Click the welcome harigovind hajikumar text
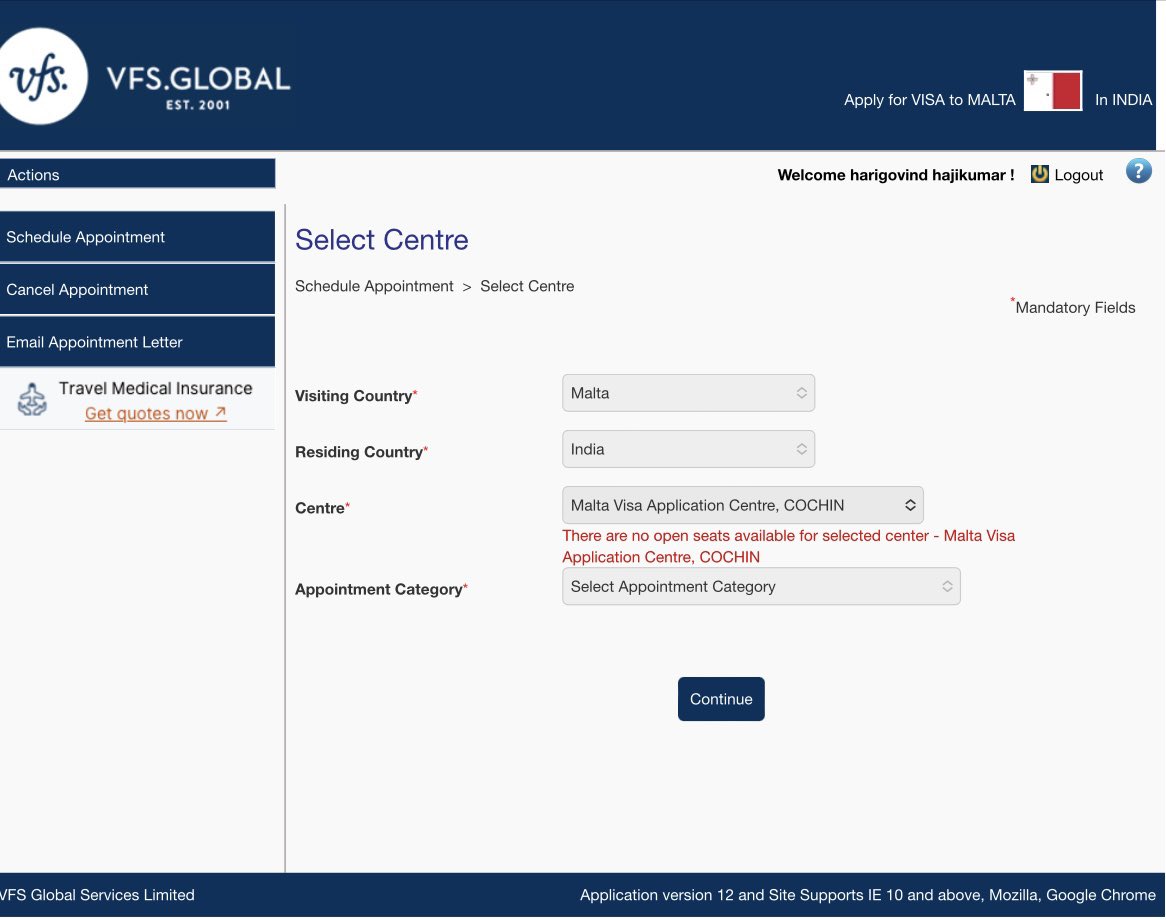Viewport: 1166px width, 920px height. (x=895, y=175)
